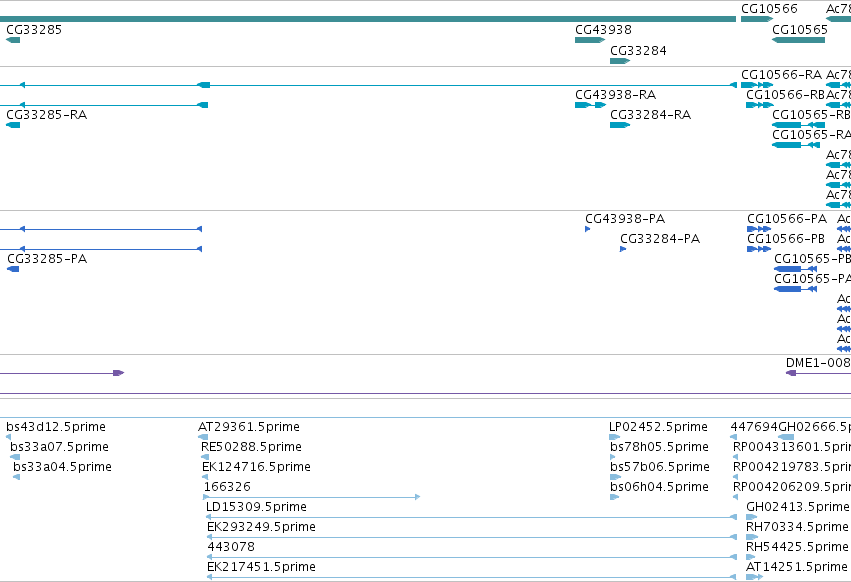Select the small teal gene arrow under CG33285

pos(13,40)
